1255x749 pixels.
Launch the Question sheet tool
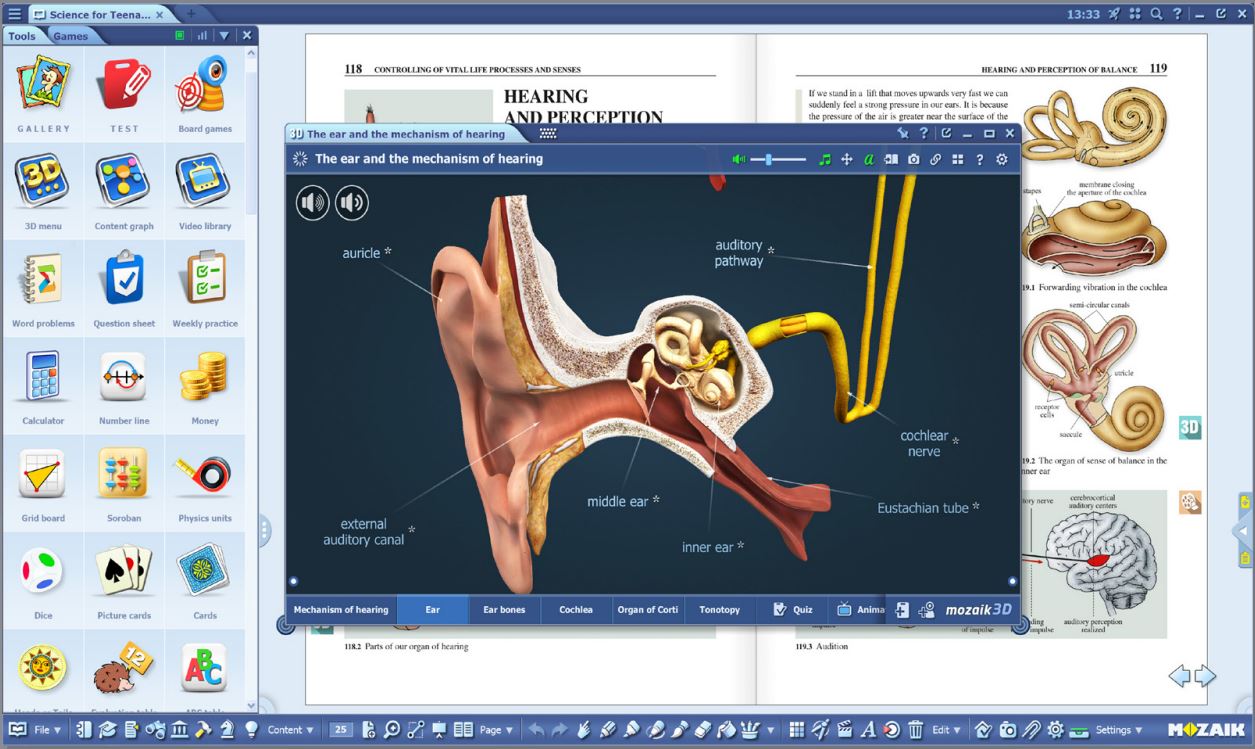click(124, 289)
